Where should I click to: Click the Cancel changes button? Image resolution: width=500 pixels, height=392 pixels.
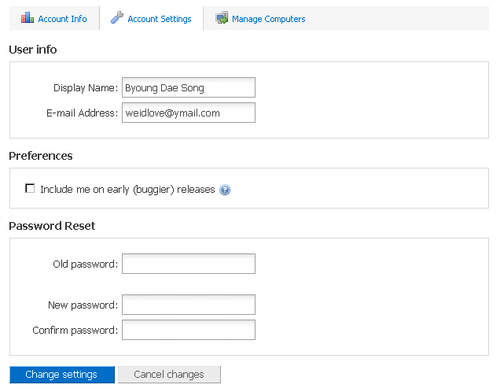[169, 375]
